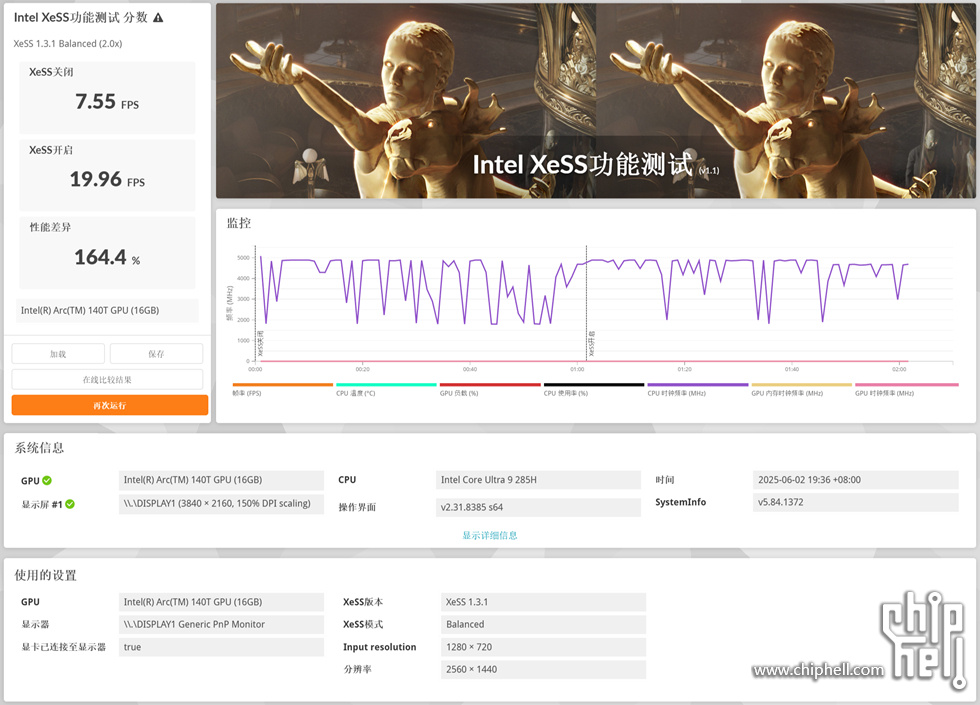The image size is (980, 705).
Task: Click the v2.31.8385 s64 version field
Action: (x=538, y=507)
